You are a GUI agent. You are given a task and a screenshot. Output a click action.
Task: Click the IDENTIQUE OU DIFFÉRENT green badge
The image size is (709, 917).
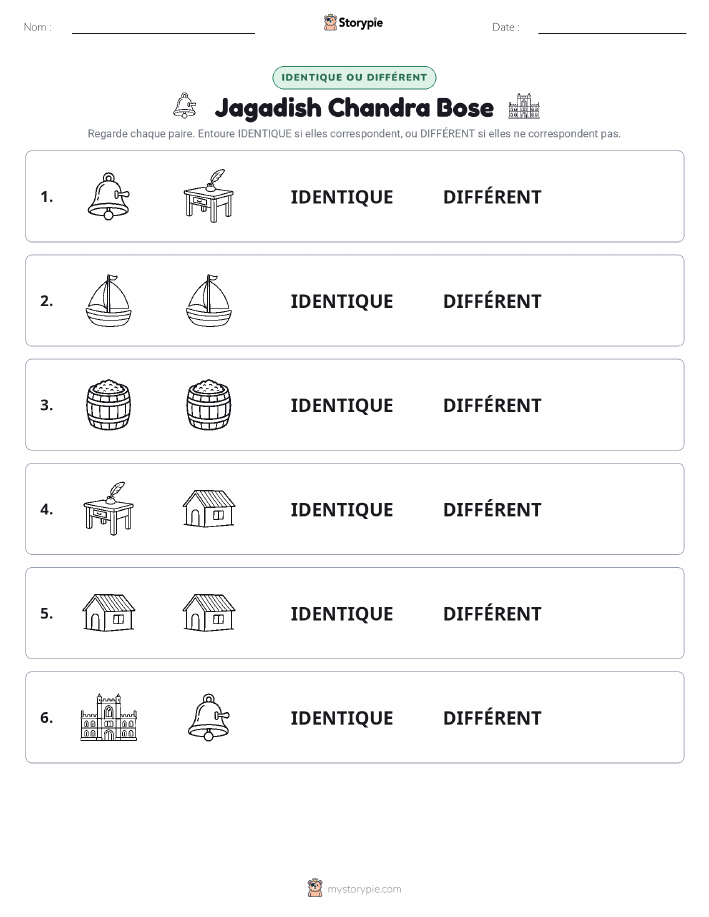[354, 77]
